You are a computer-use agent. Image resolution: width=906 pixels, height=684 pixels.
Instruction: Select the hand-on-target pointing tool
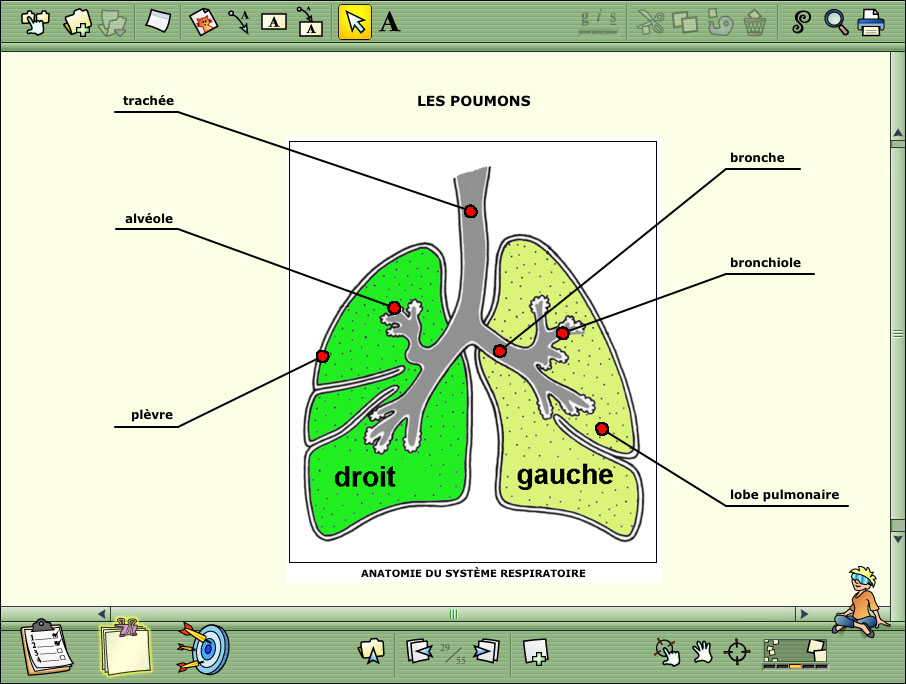click(667, 652)
